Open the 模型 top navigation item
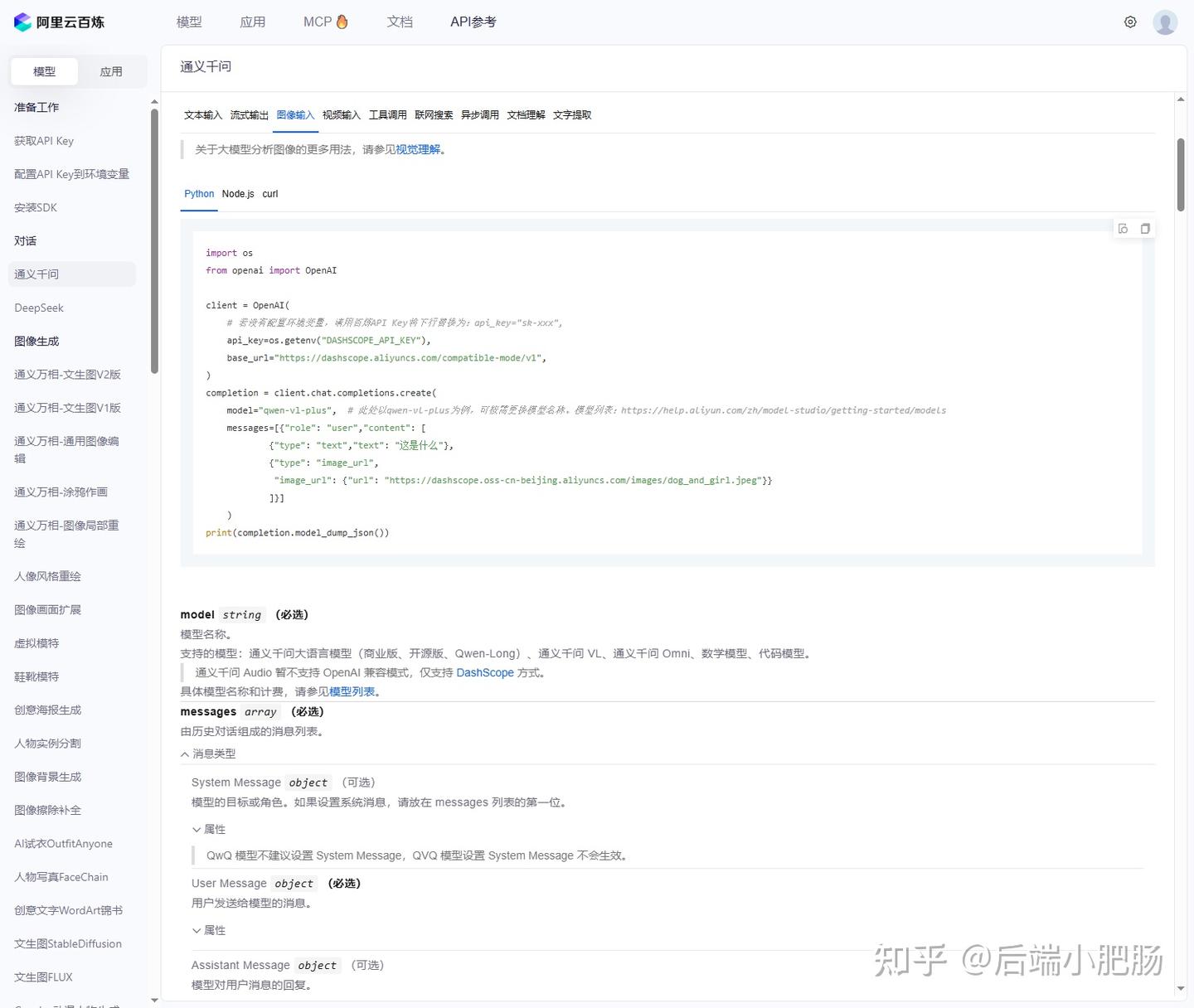This screenshot has width=1194, height=1008. point(189,22)
